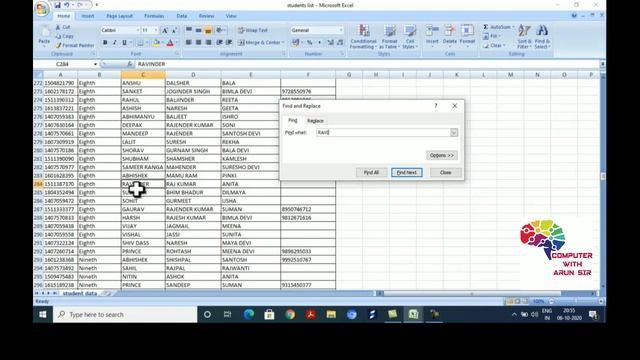
Task: Click Options >> button
Action: tap(442, 156)
